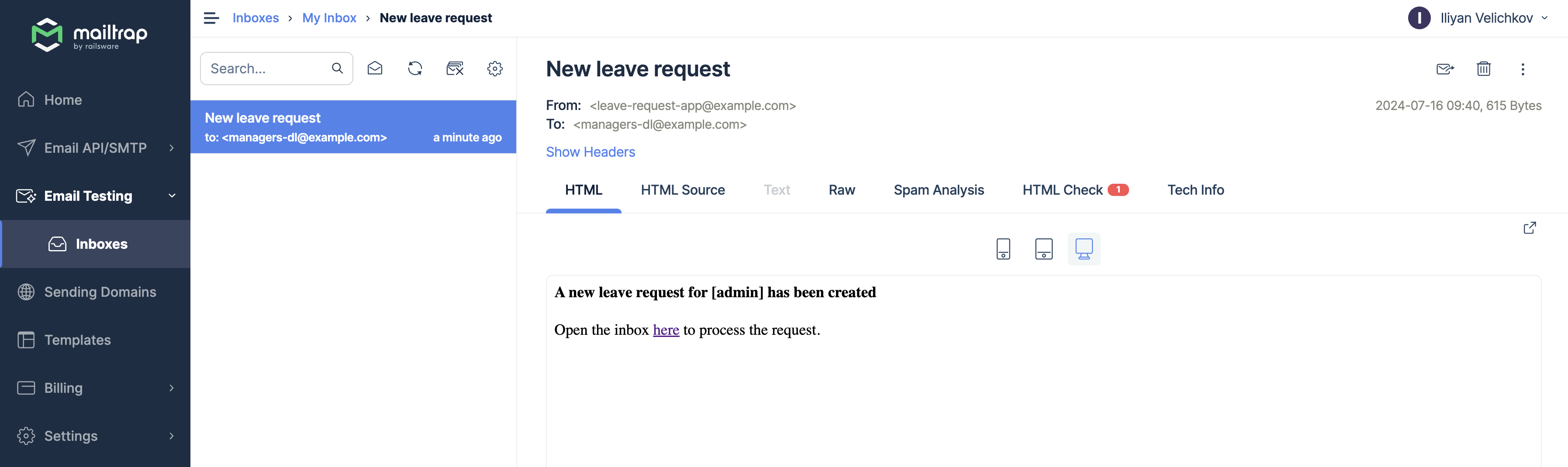Click the forward email icon
The image size is (1568, 467).
(1444, 69)
